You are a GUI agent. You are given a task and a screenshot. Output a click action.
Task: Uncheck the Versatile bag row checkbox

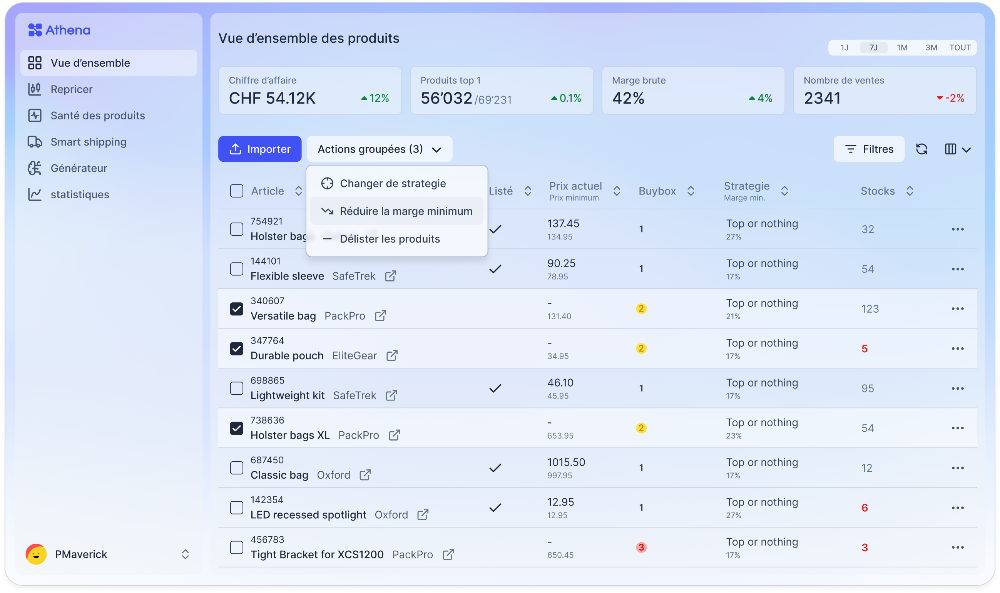pos(237,309)
